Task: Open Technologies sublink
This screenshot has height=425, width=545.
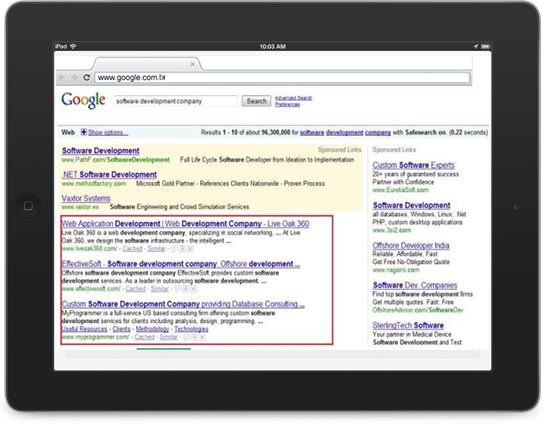Action: 191,329
